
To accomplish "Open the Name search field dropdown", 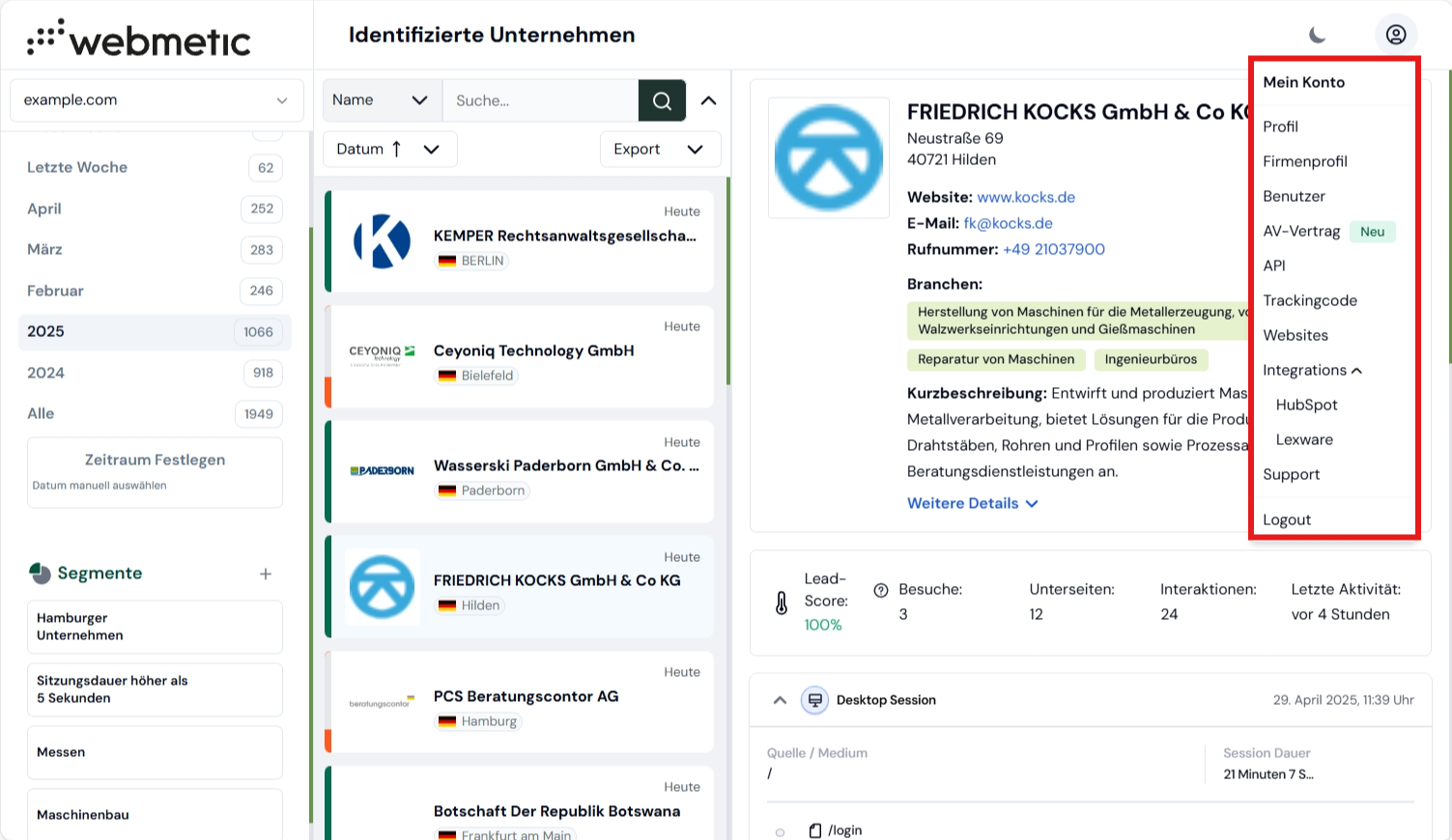I will pos(382,100).
